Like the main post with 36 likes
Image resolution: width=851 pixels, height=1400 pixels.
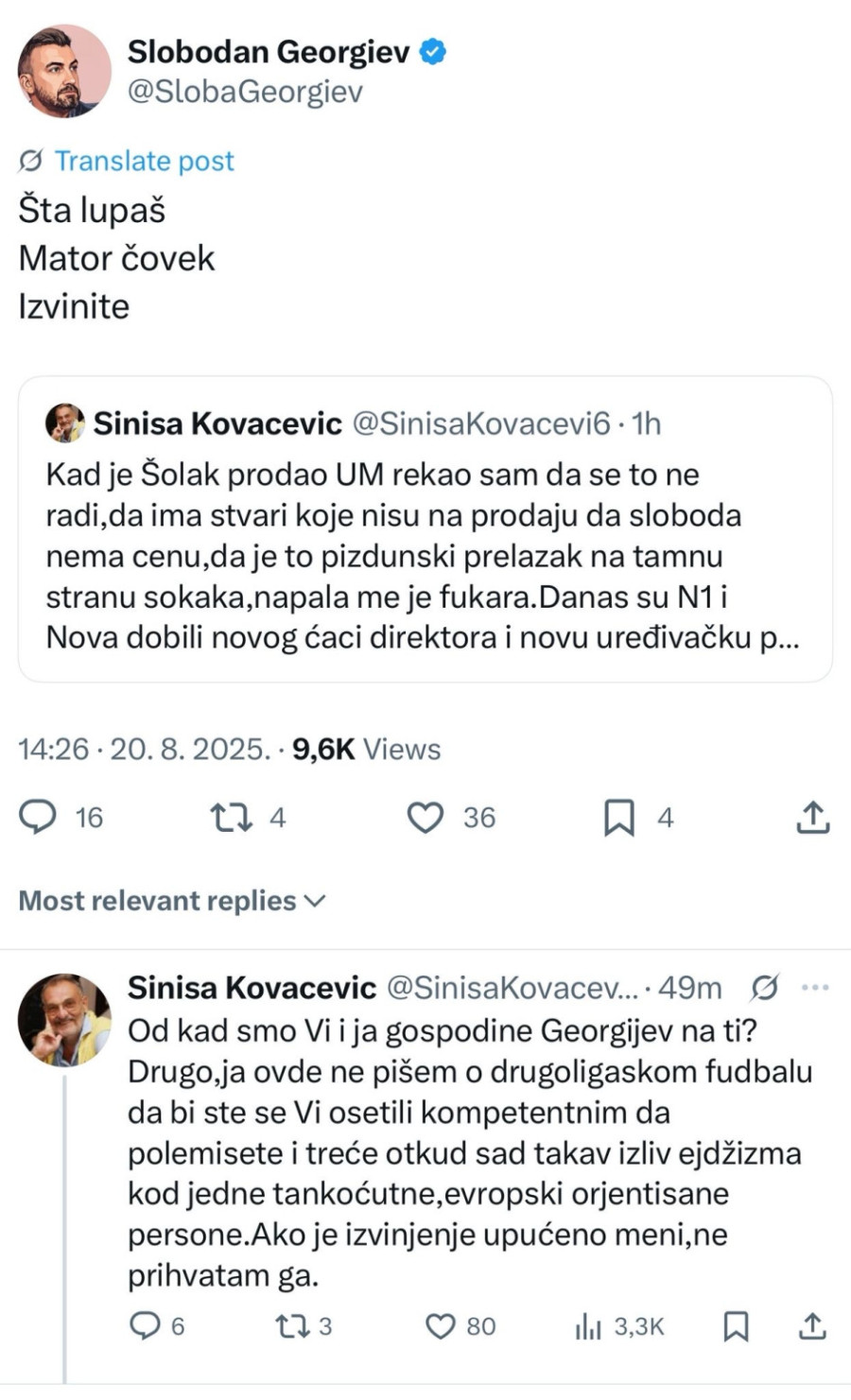pos(425,817)
